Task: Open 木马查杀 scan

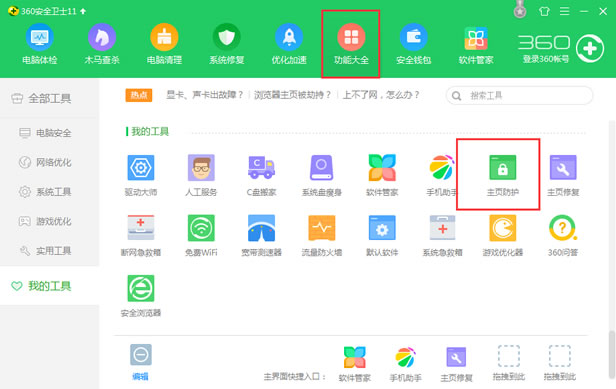Action: tap(102, 44)
